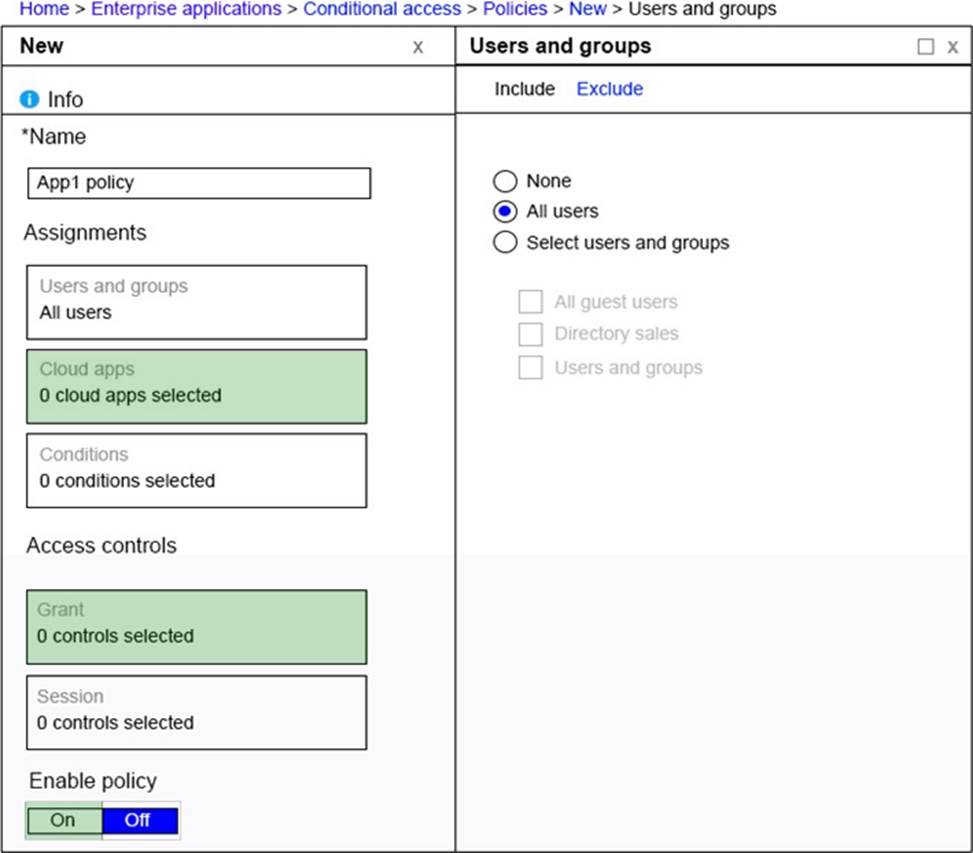Choose Select users and groups radio option
This screenshot has height=853, width=973.
pyautogui.click(x=506, y=242)
